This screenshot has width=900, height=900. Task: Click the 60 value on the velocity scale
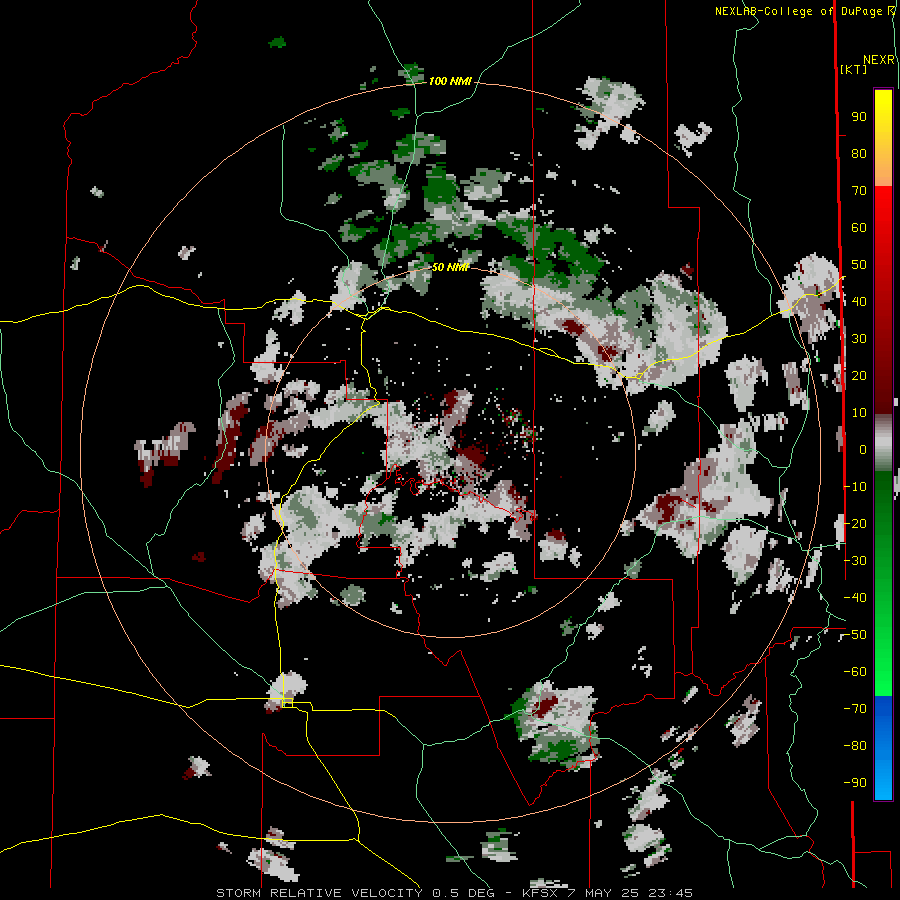coord(859,227)
